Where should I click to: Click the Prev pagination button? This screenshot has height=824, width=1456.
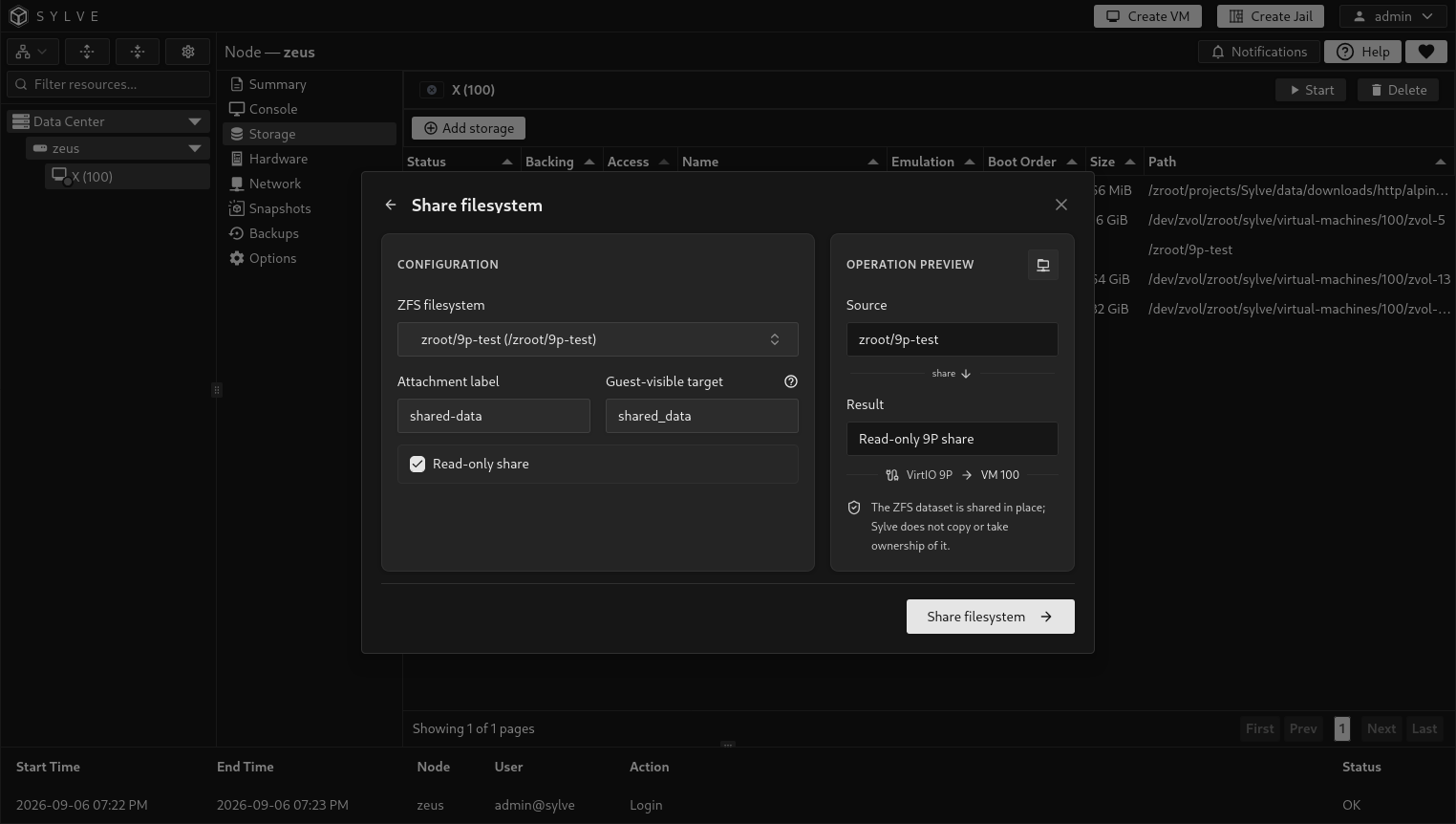click(1303, 728)
